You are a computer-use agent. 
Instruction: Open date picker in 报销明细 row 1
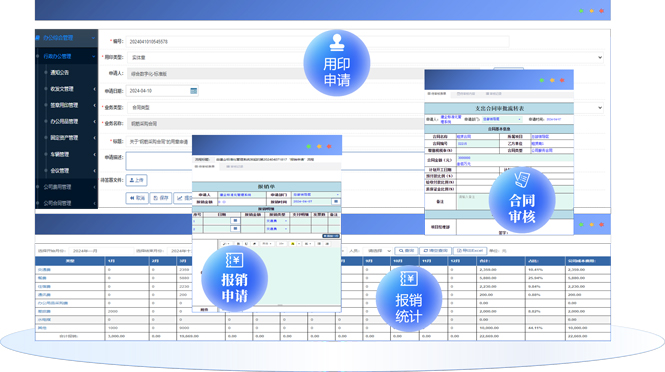point(235,221)
